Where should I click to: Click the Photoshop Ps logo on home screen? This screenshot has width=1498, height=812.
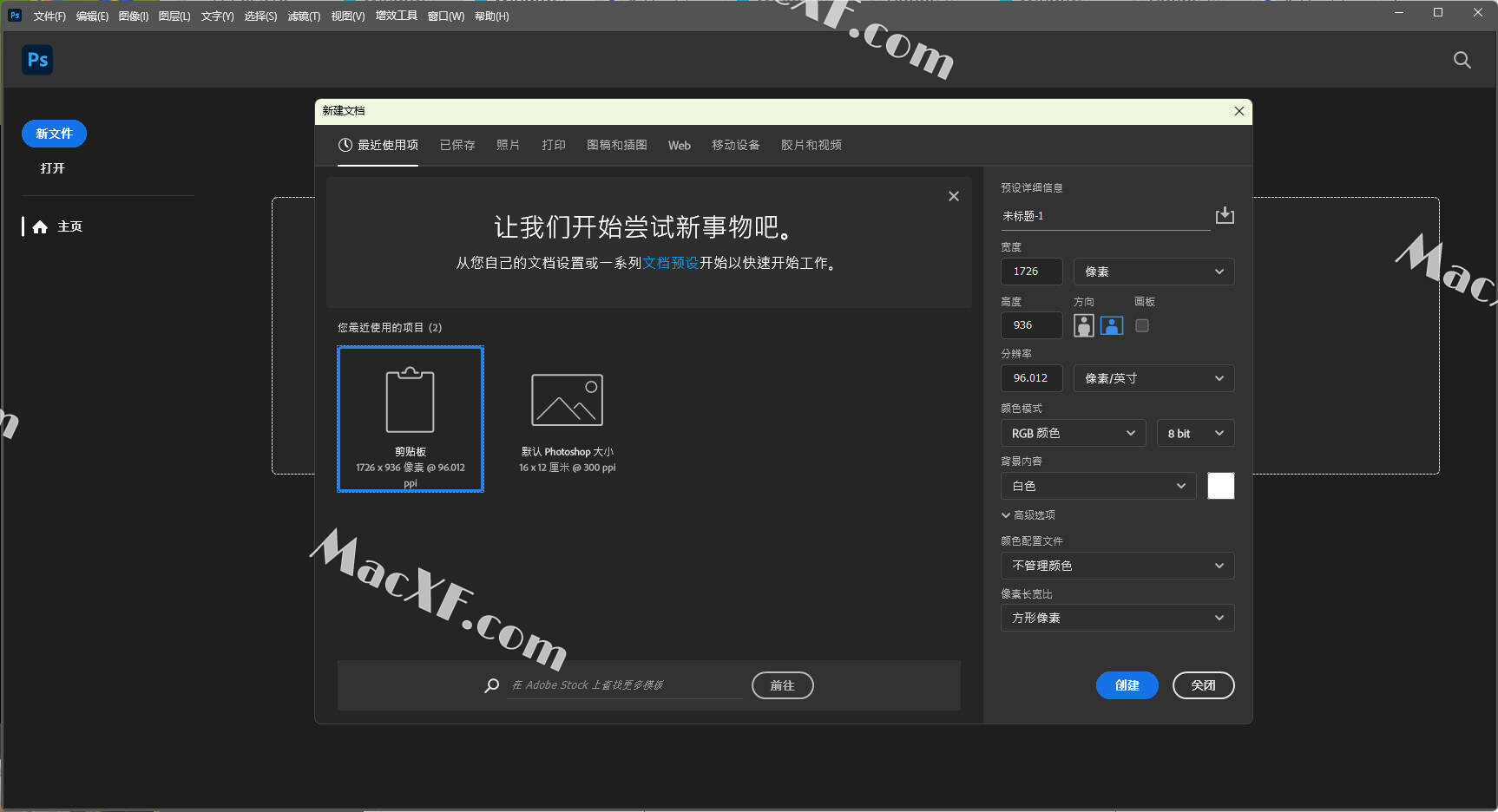tap(37, 60)
